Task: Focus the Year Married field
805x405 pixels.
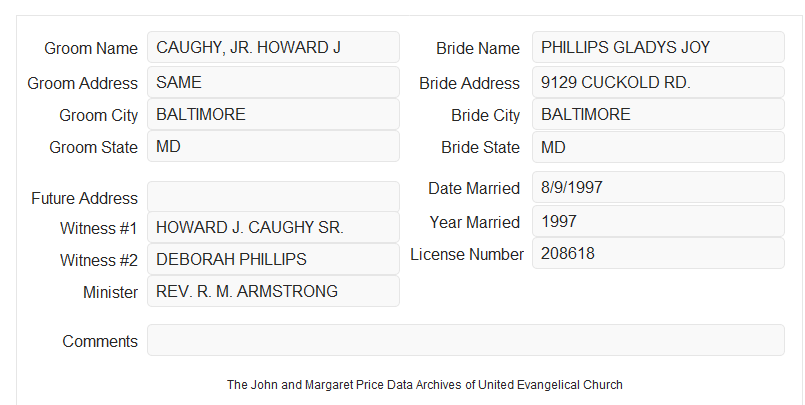Action: 658,221
